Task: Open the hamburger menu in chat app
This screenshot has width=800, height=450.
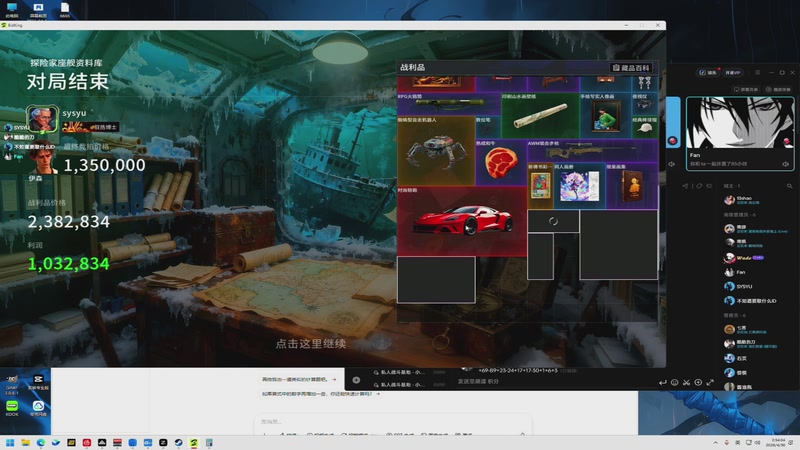Action: (x=757, y=72)
